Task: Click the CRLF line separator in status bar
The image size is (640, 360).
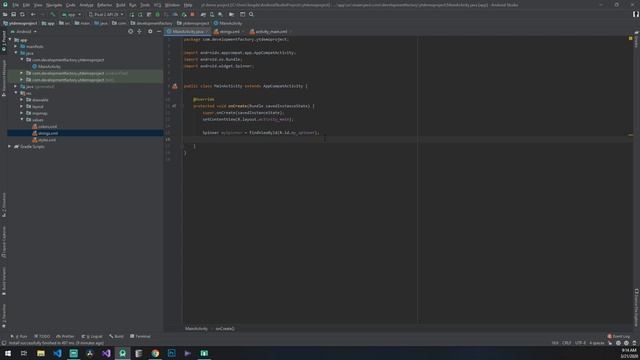Action: click(567, 343)
